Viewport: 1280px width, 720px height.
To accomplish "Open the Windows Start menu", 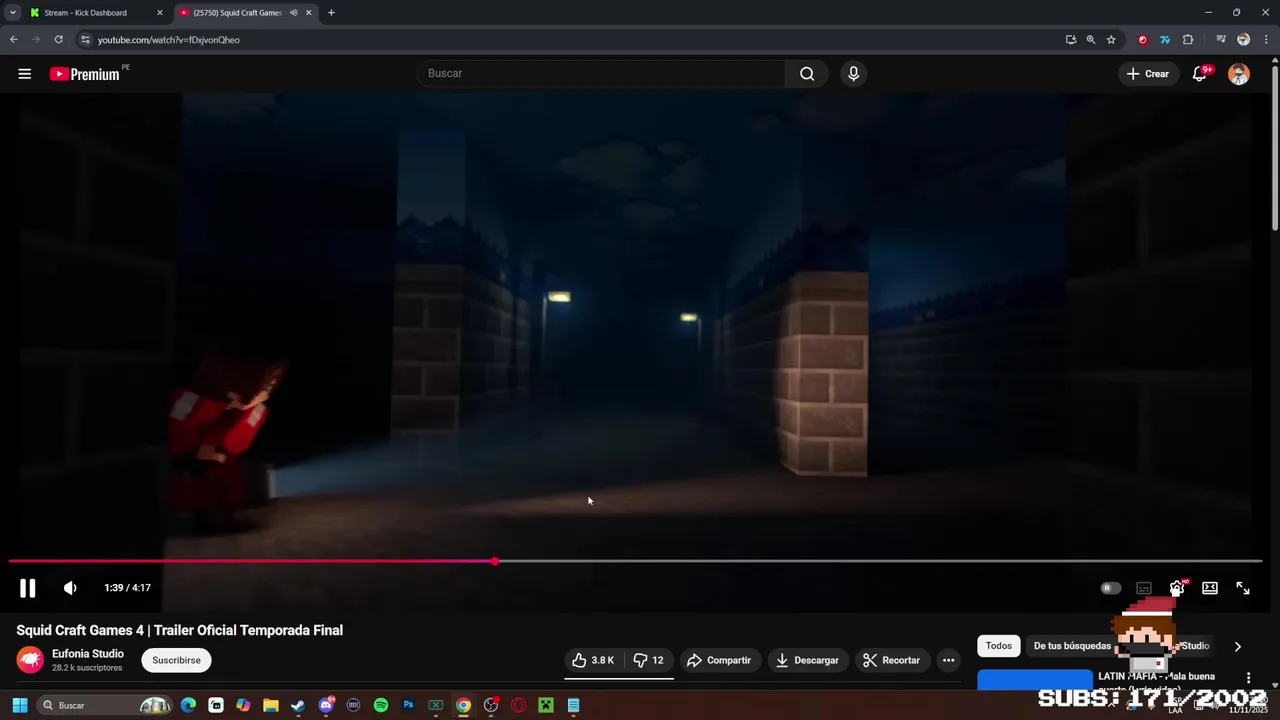I will [x=19, y=706].
